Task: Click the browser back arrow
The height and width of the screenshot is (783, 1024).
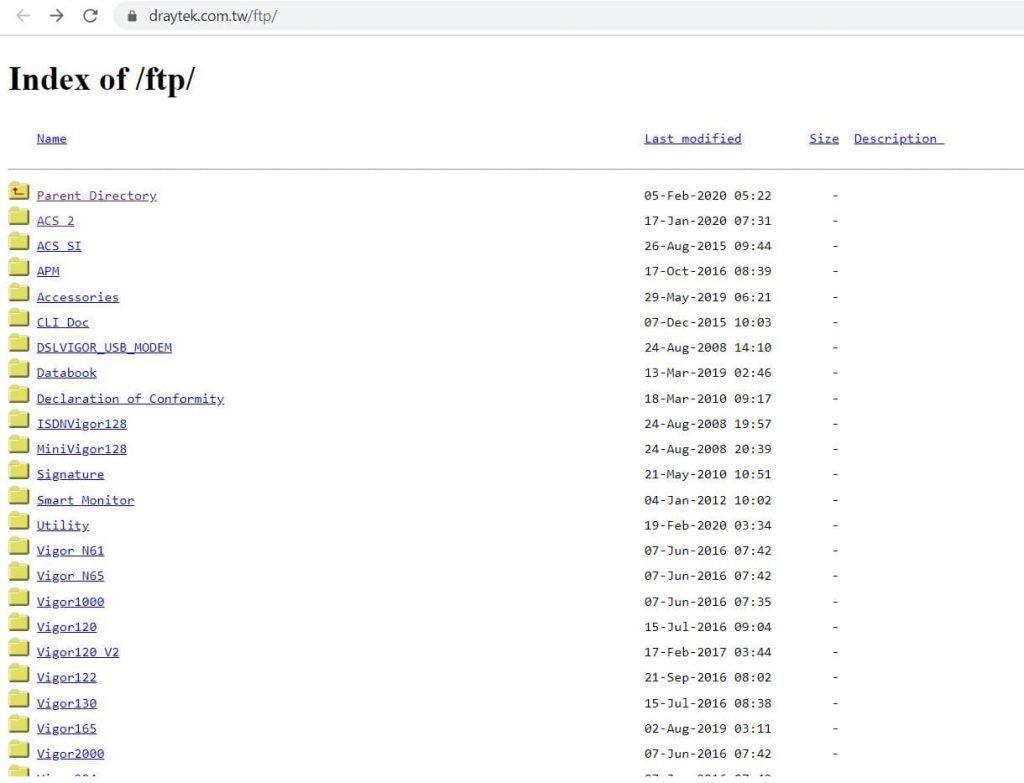Action: [x=23, y=16]
